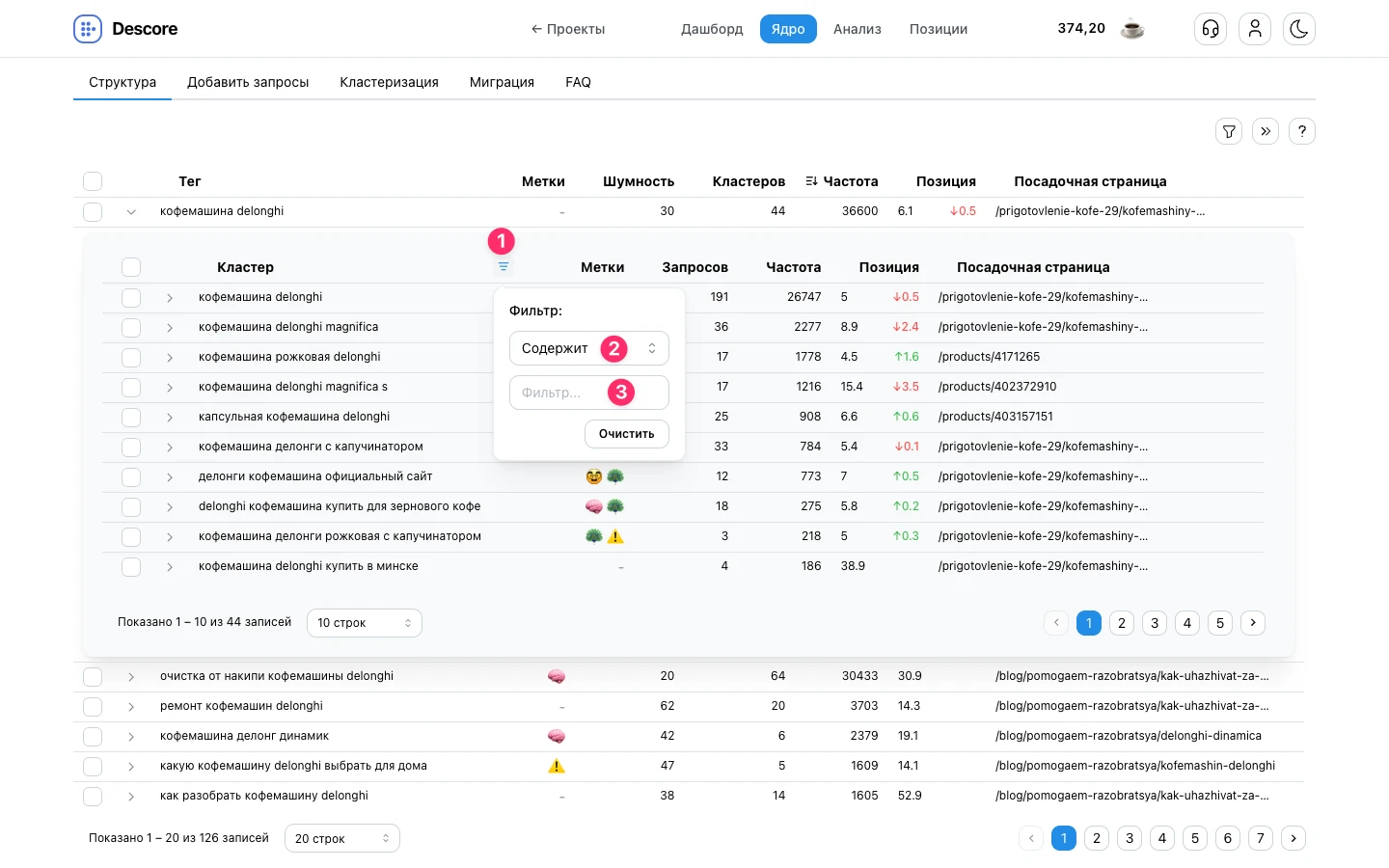Expand кофемашина делонги с капучинатором cluster
The image size is (1389, 868).
click(170, 447)
